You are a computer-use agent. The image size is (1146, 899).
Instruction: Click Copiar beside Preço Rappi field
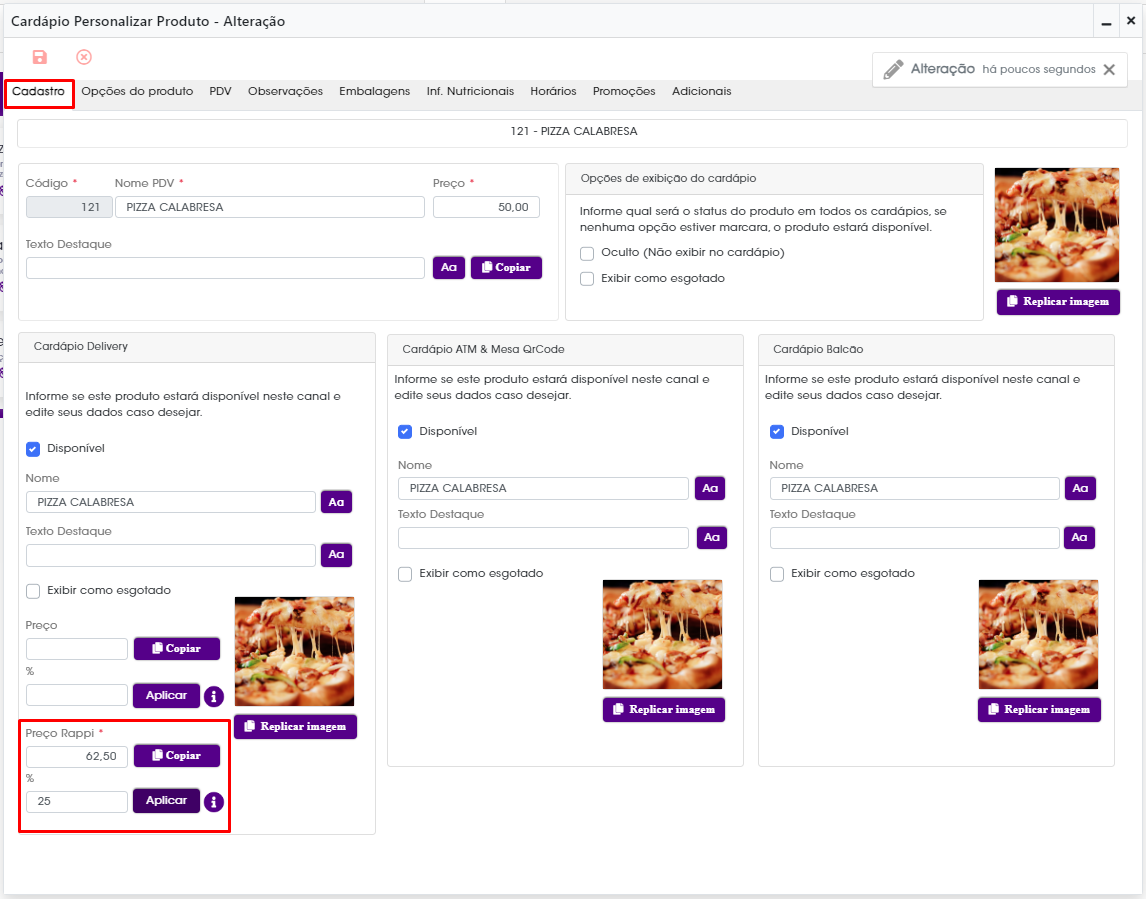coord(177,756)
